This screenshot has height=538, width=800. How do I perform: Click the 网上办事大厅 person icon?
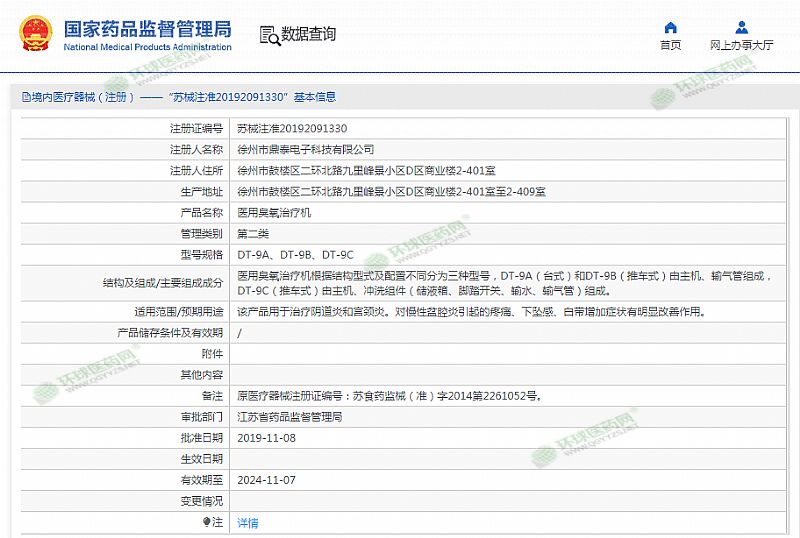point(741,27)
